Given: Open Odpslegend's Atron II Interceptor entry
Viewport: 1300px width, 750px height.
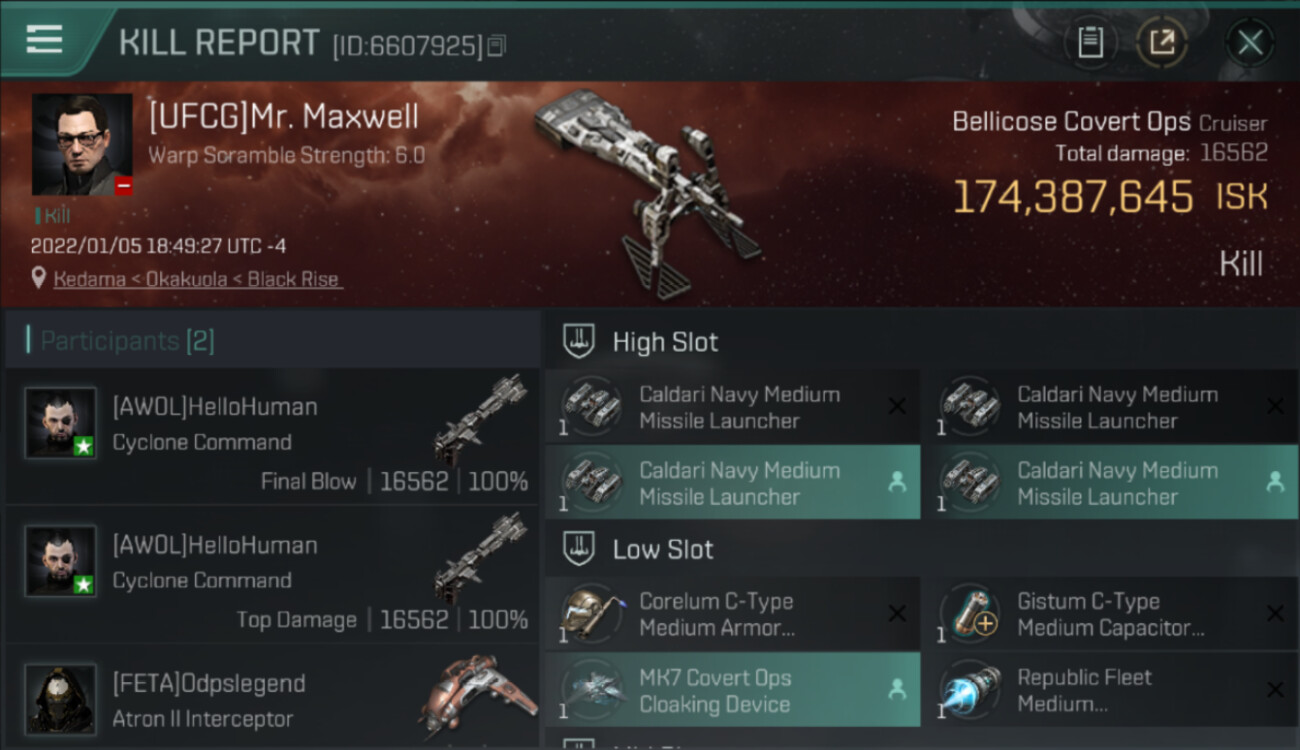Looking at the screenshot, I should 272,698.
